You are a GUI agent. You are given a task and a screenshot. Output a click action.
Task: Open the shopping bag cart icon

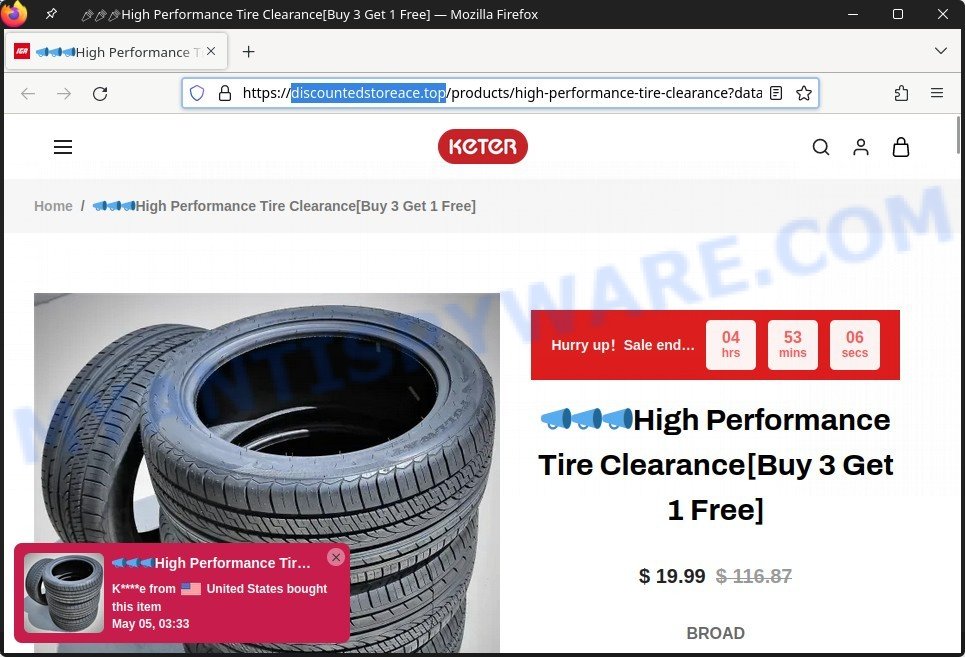(x=901, y=147)
